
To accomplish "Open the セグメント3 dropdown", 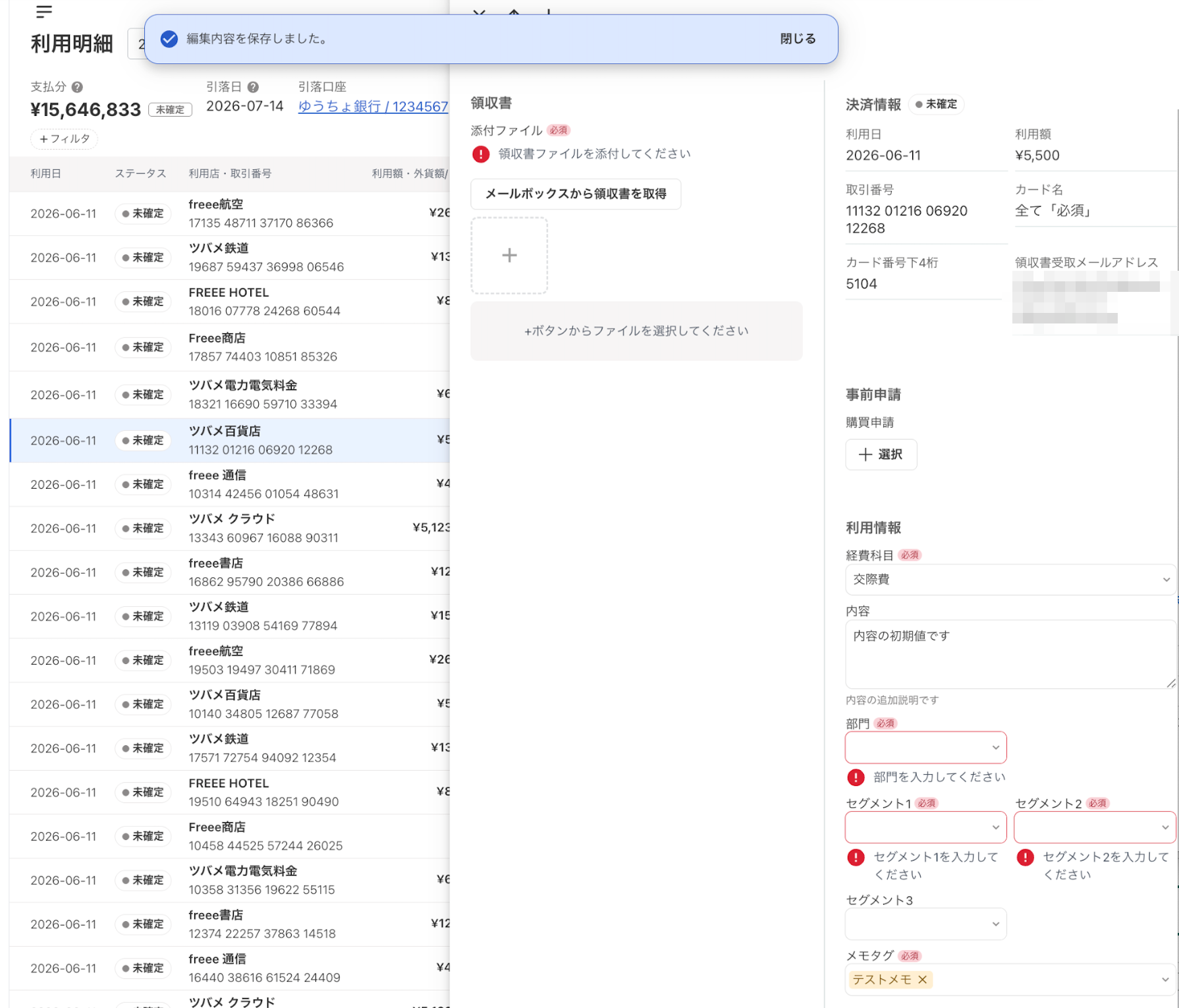I will pos(925,924).
